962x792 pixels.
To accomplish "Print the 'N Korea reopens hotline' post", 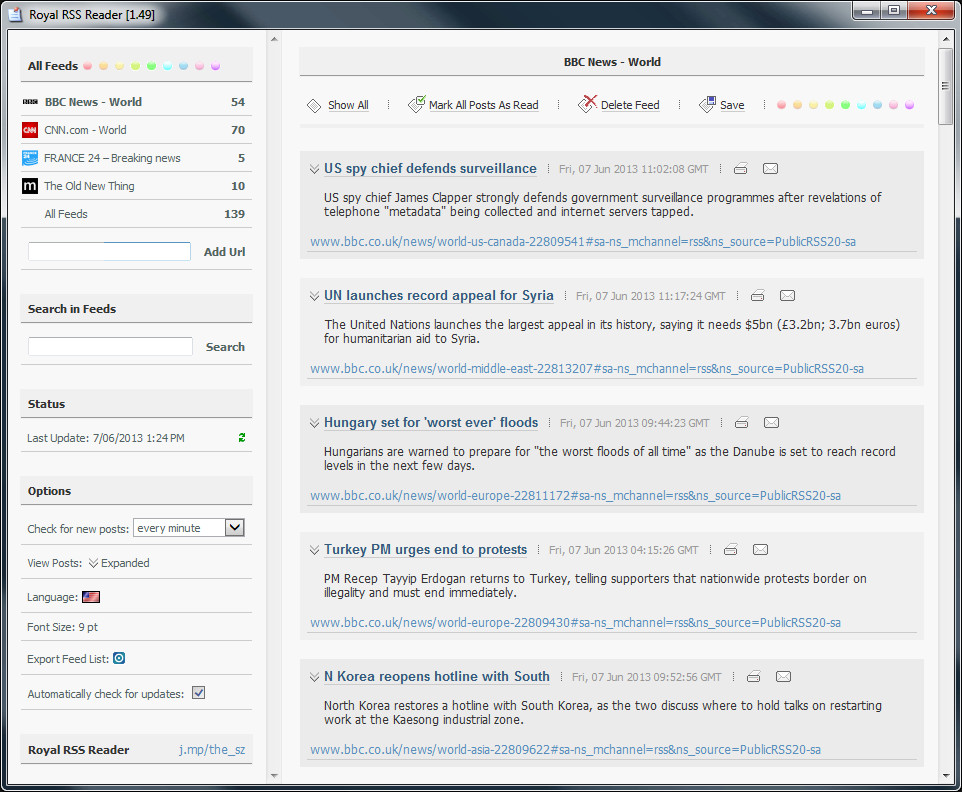I will 754,677.
